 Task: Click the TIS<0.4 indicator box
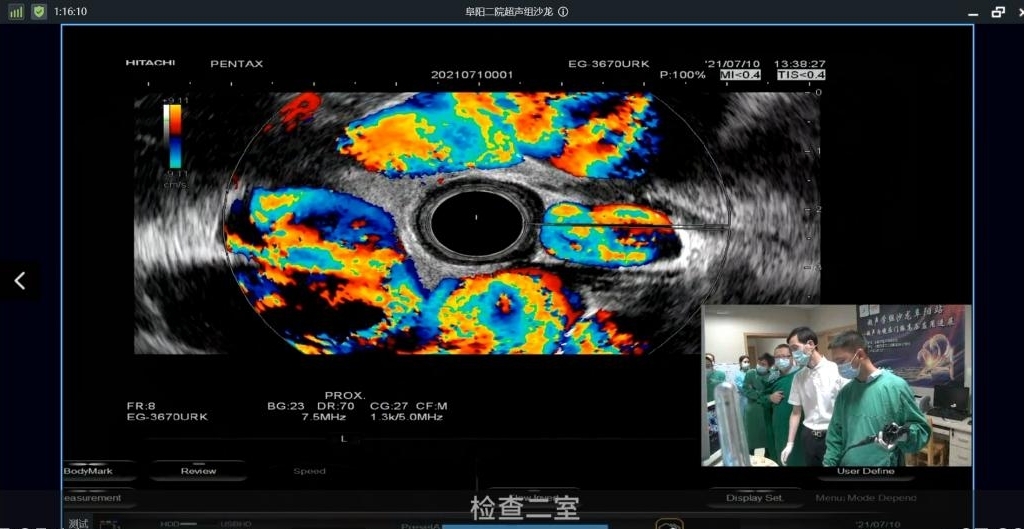[x=801, y=75]
